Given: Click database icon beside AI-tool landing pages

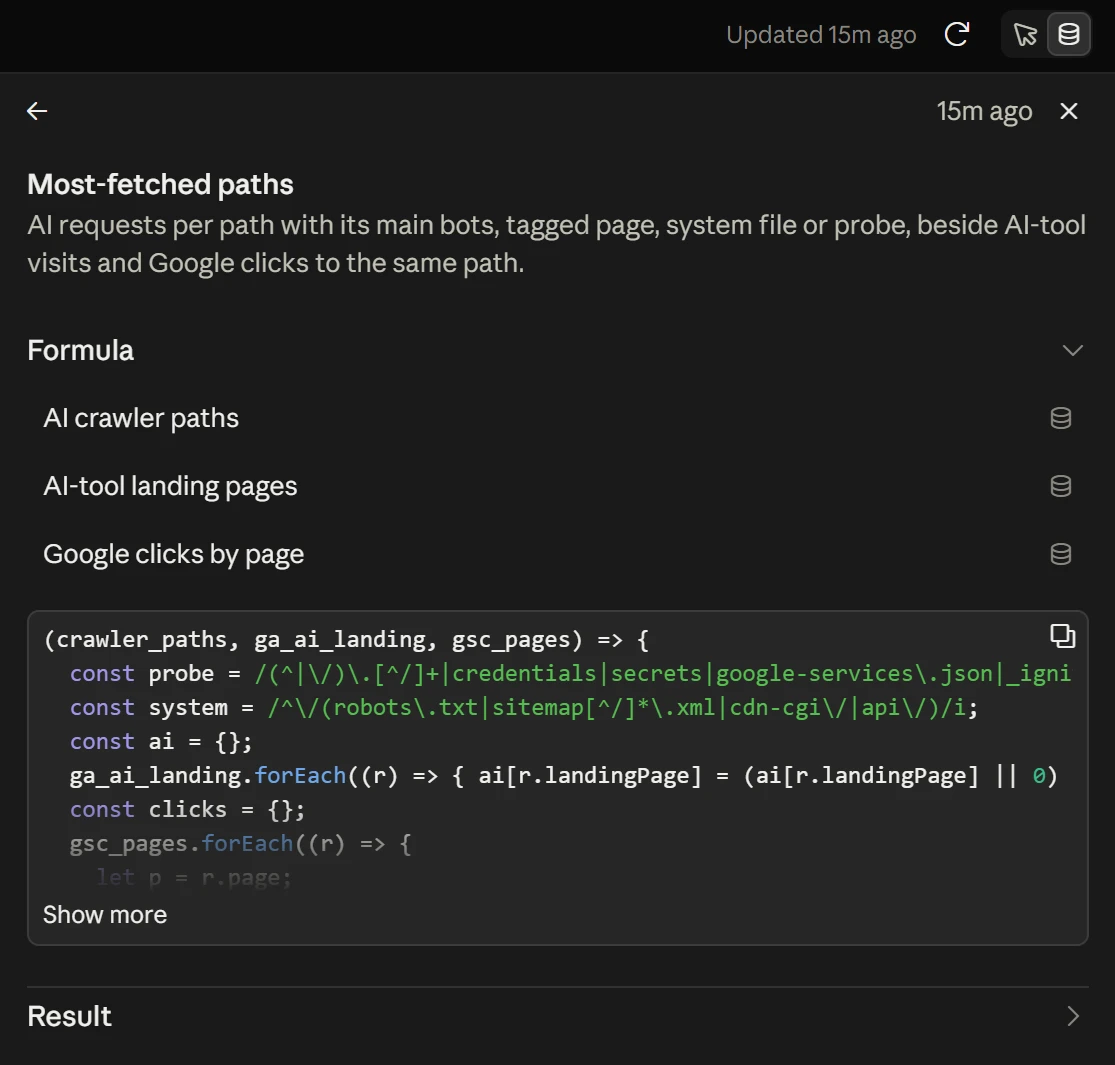Looking at the screenshot, I should [1060, 486].
